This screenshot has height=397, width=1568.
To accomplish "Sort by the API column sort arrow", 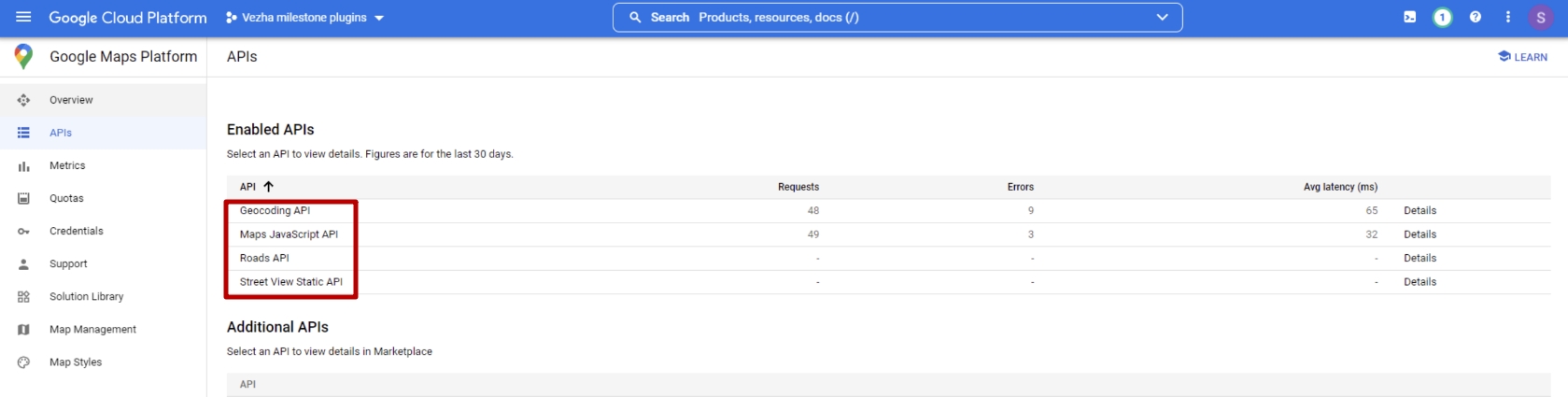I will coord(268,187).
